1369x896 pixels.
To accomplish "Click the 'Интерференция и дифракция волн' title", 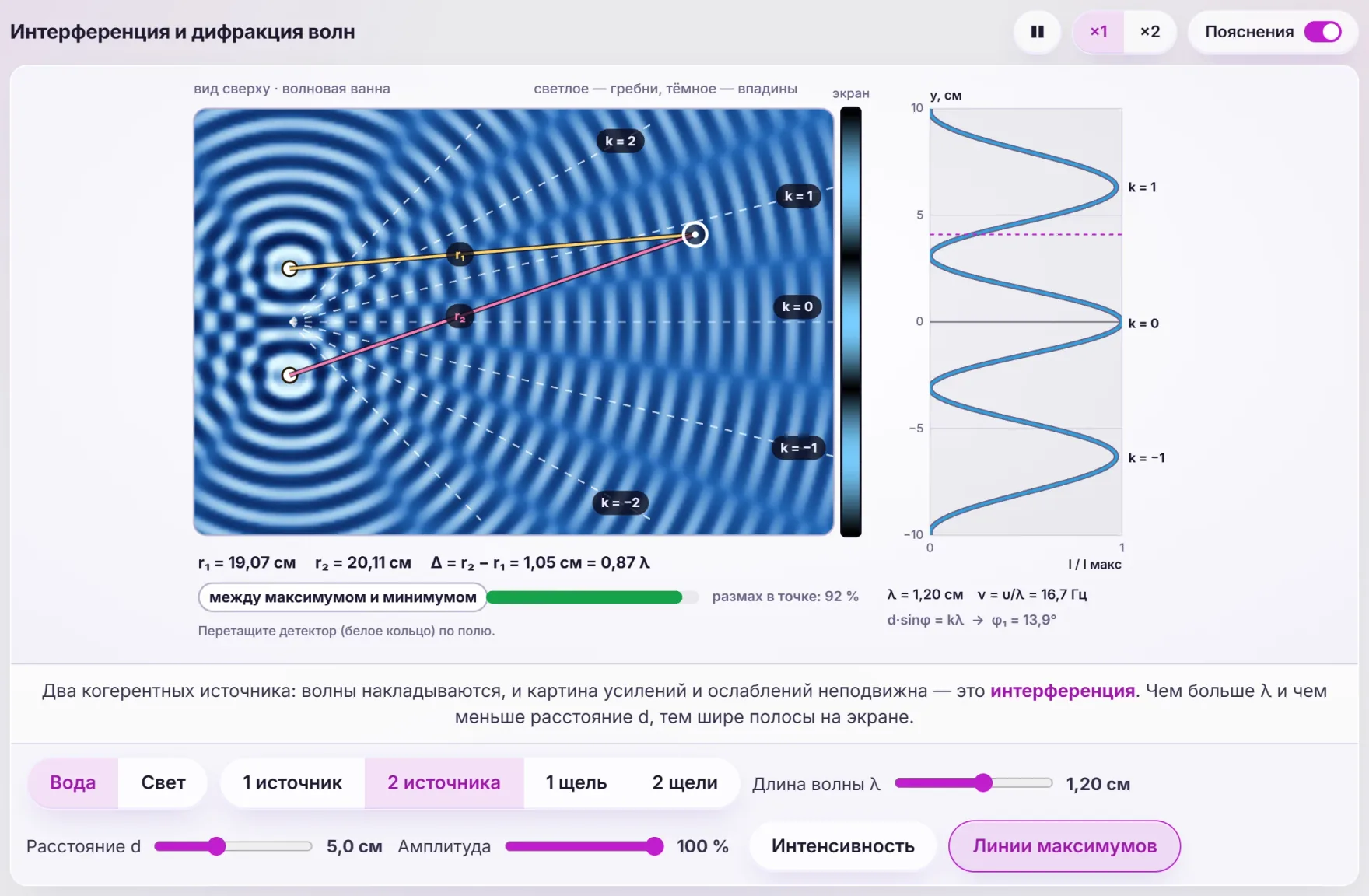I will pyautogui.click(x=183, y=32).
